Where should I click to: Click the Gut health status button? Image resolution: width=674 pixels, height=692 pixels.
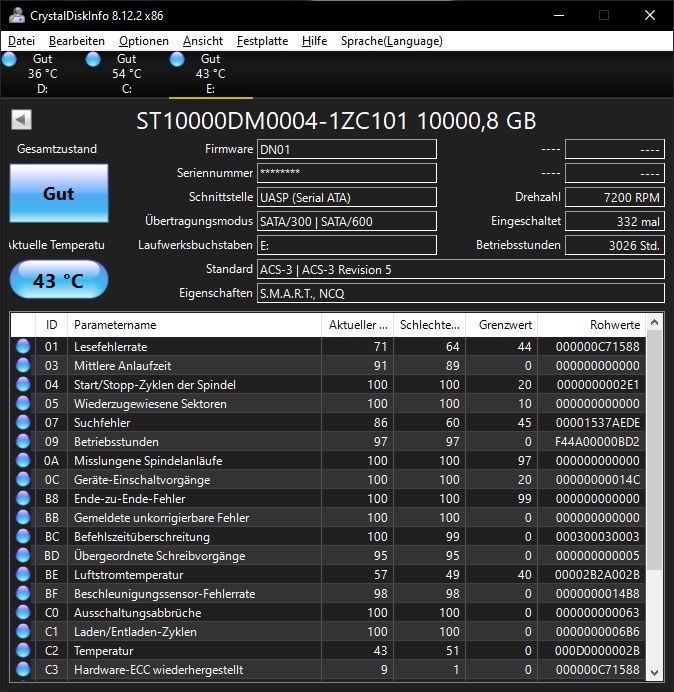[59, 193]
